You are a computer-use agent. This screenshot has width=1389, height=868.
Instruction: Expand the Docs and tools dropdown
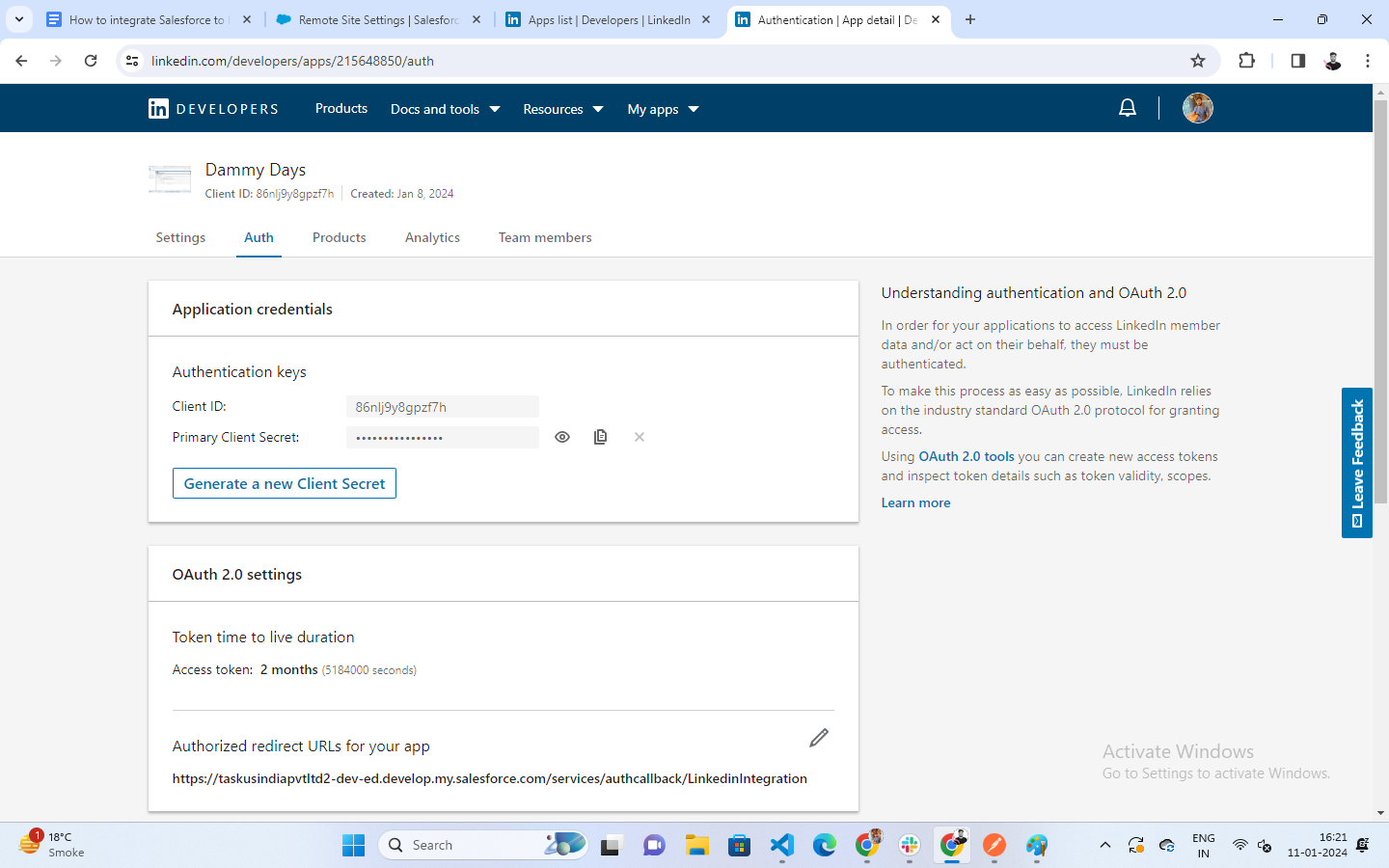tap(446, 109)
